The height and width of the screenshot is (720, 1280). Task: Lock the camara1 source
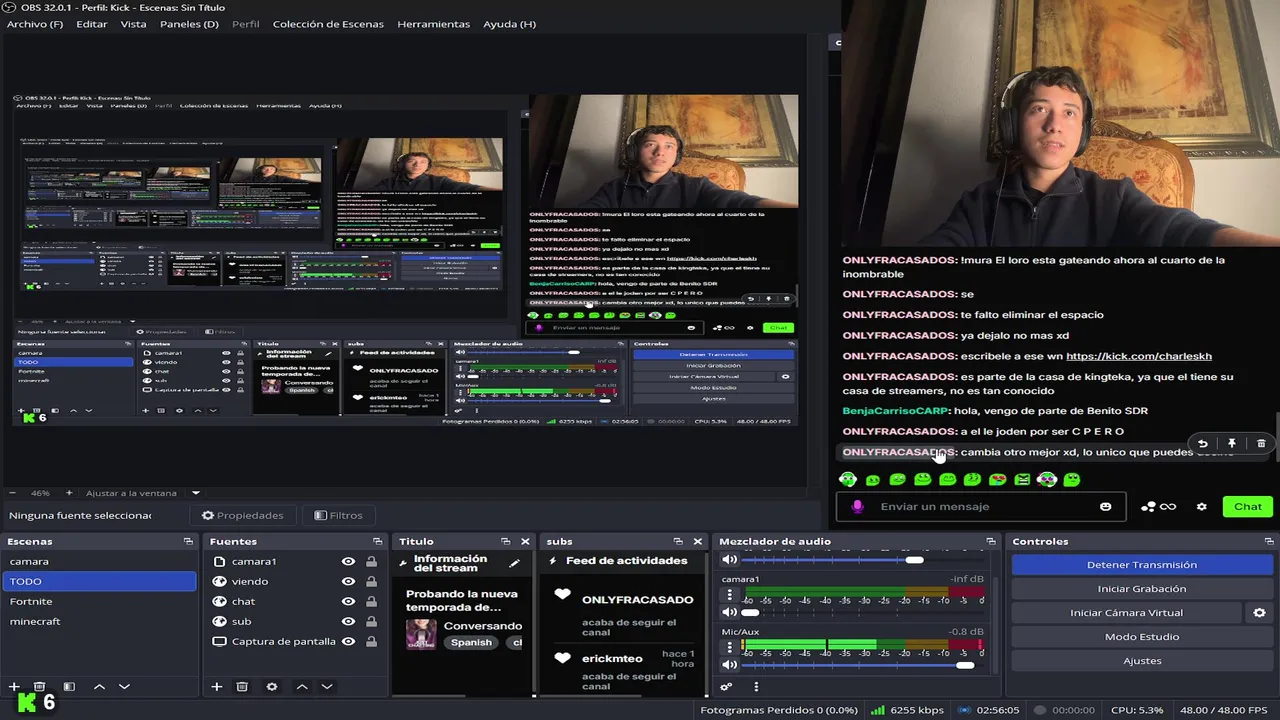371,562
